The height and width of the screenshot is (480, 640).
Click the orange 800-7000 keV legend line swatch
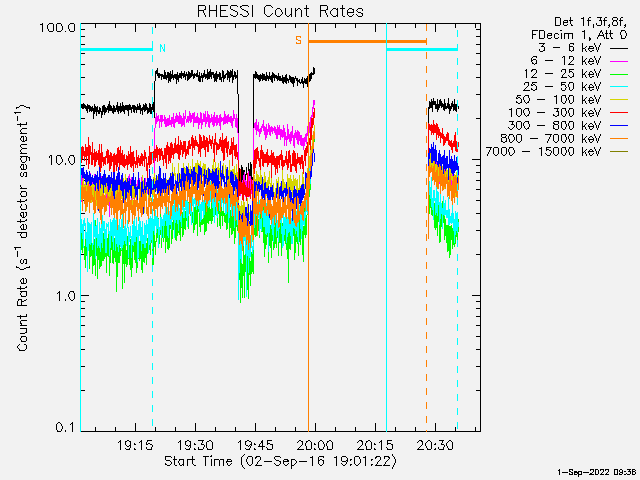tap(619, 139)
